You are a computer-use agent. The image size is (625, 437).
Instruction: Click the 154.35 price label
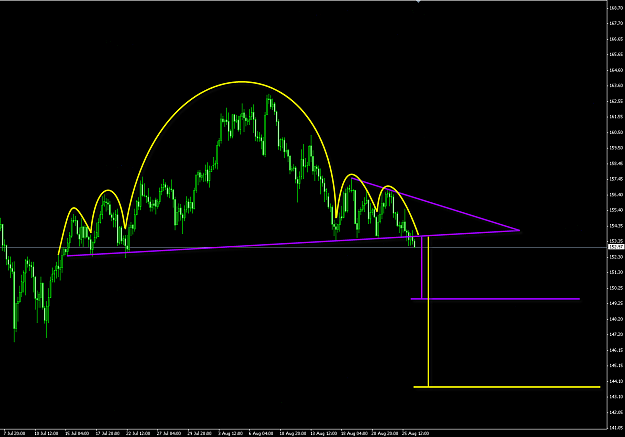tap(616, 226)
